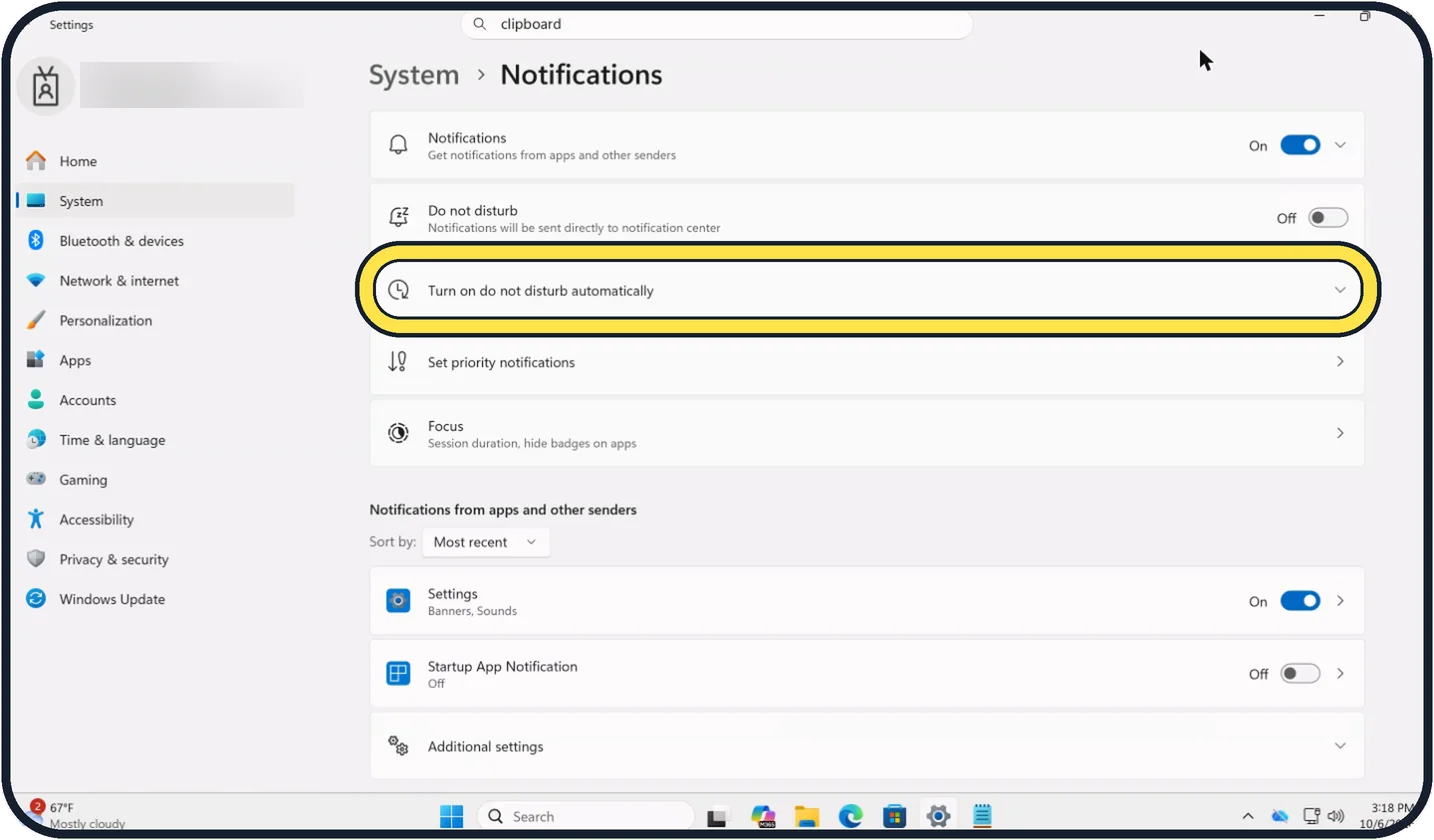This screenshot has width=1434, height=840.
Task: Turn off the Notifications toggle
Action: tap(1300, 145)
